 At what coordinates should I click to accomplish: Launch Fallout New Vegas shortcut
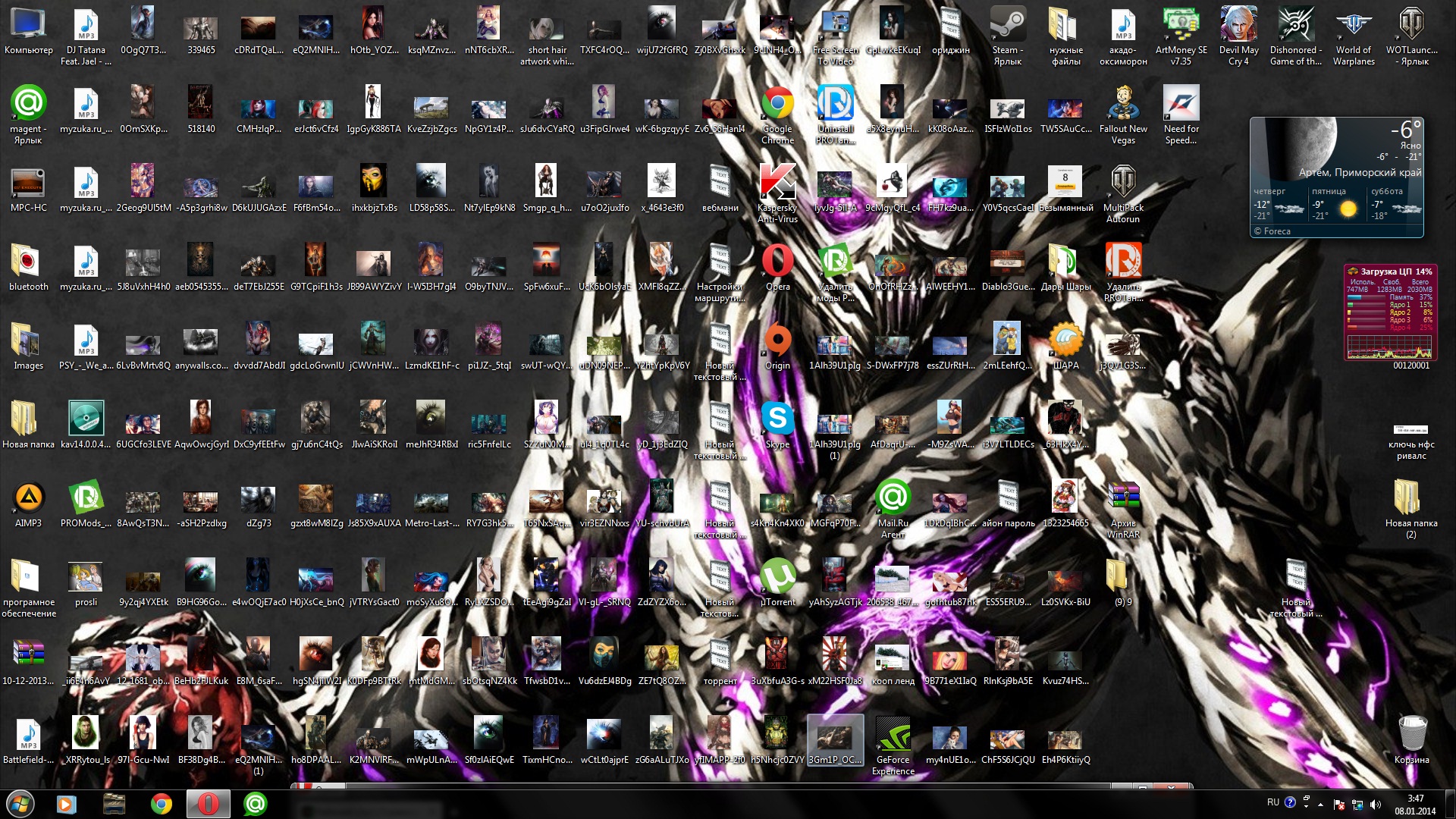click(1123, 116)
